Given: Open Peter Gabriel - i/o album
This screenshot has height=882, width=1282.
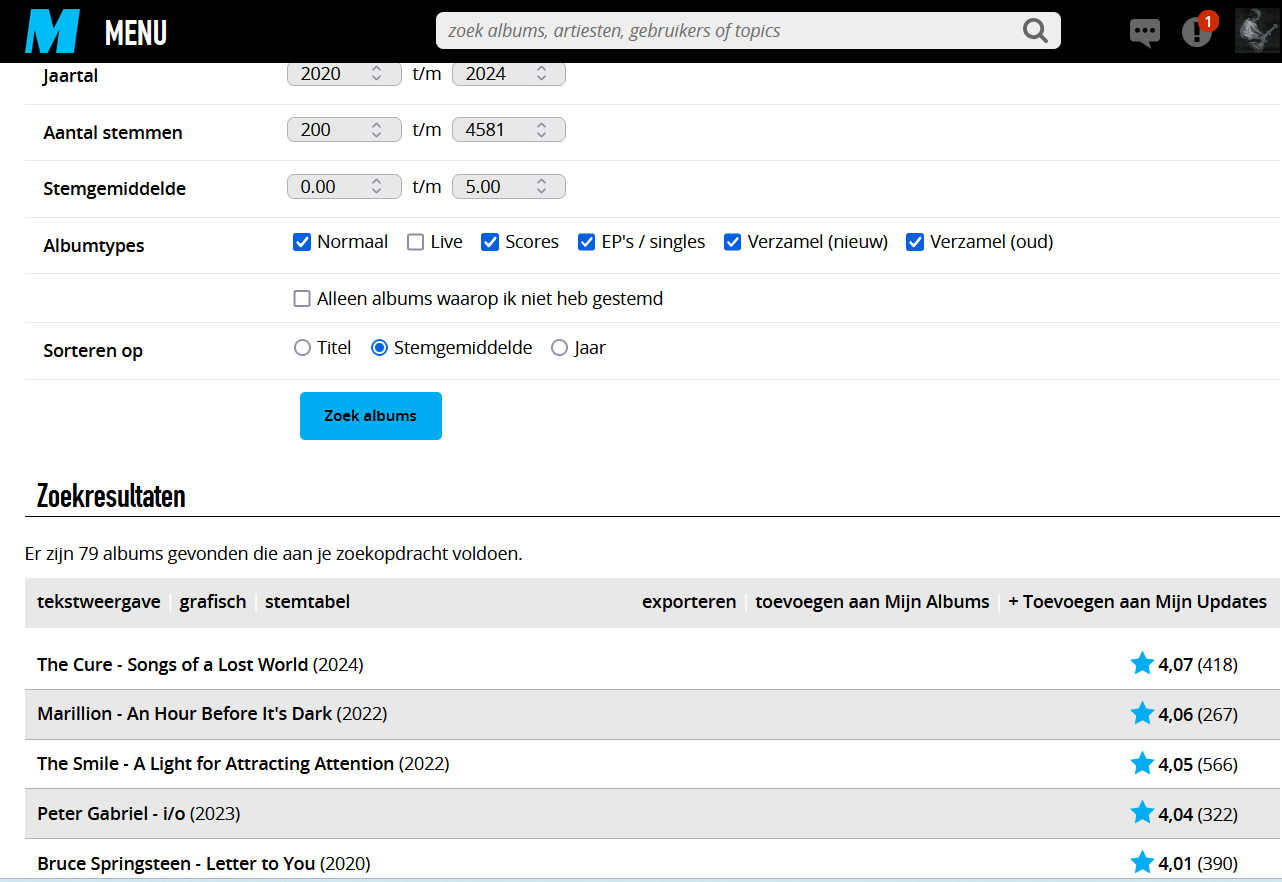Looking at the screenshot, I should click(112, 814).
